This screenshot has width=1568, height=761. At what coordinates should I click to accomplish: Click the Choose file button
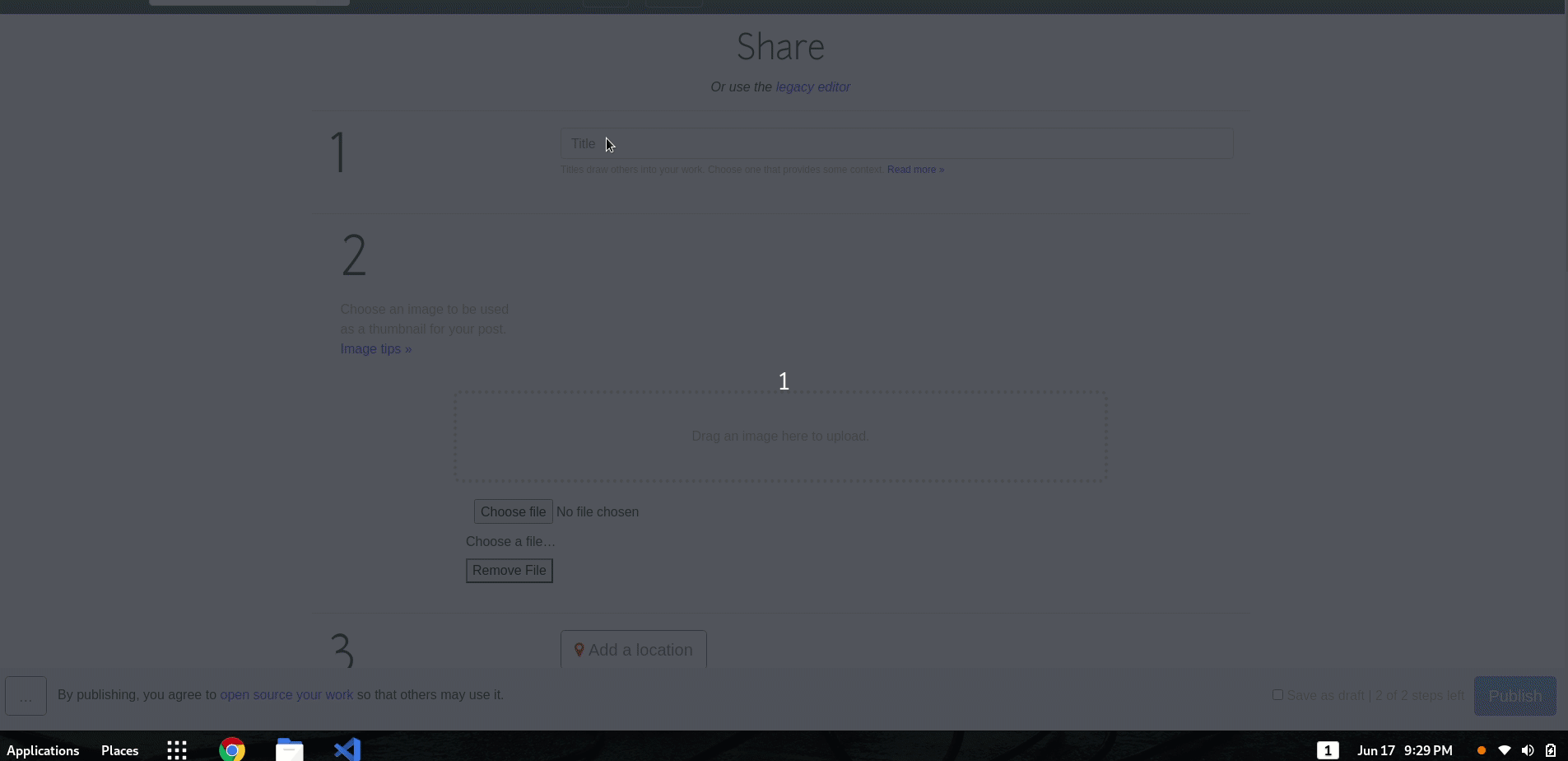click(x=513, y=511)
